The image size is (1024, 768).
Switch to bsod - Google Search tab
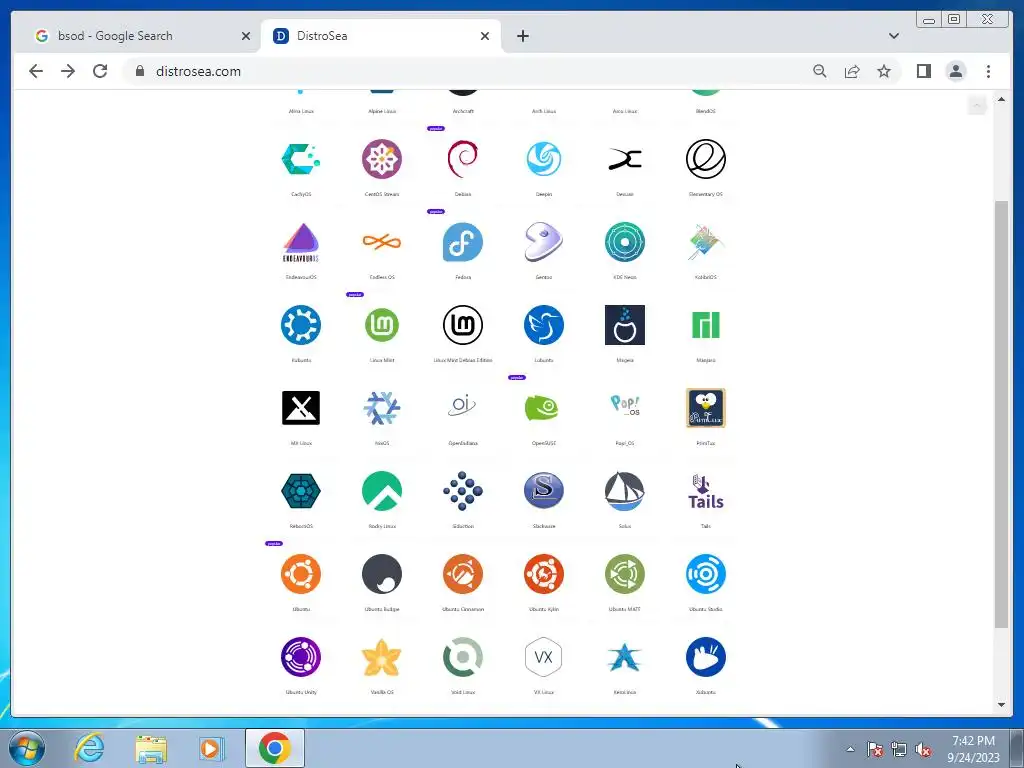click(x=142, y=36)
